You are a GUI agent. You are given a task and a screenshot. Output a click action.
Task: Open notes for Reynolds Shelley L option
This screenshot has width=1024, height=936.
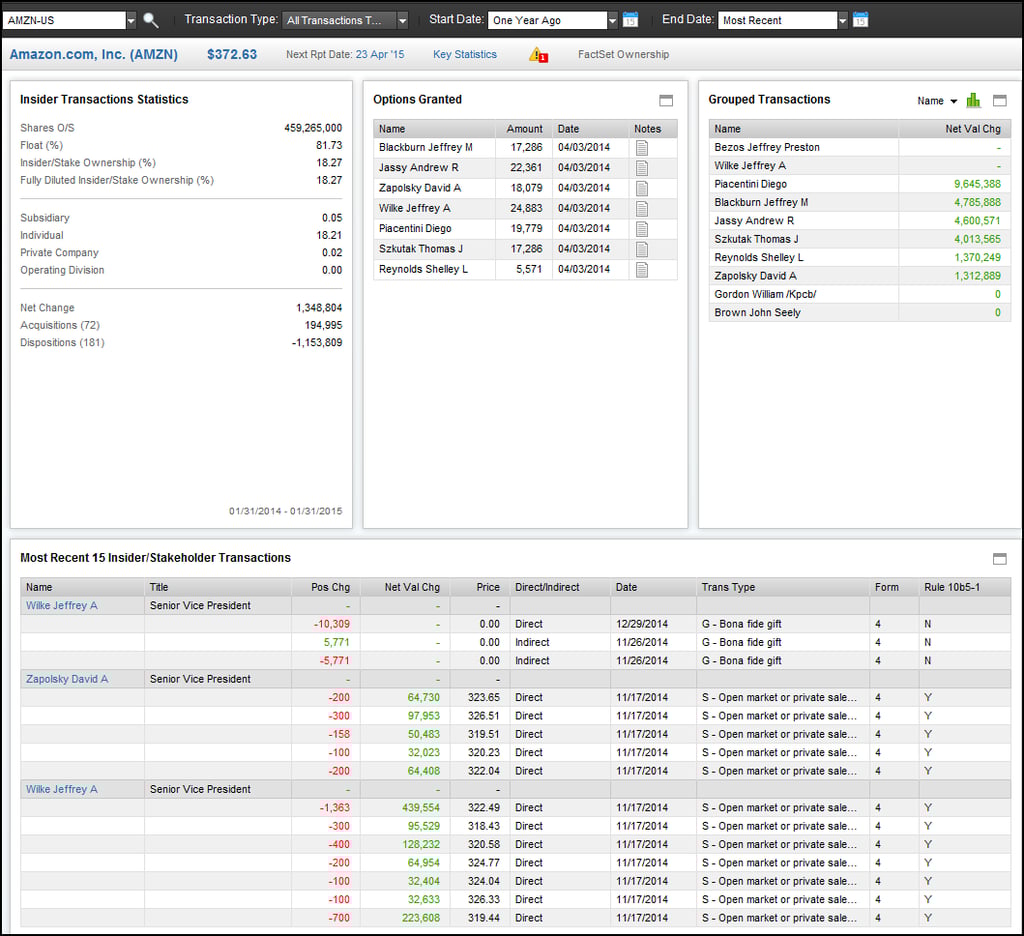coord(642,270)
